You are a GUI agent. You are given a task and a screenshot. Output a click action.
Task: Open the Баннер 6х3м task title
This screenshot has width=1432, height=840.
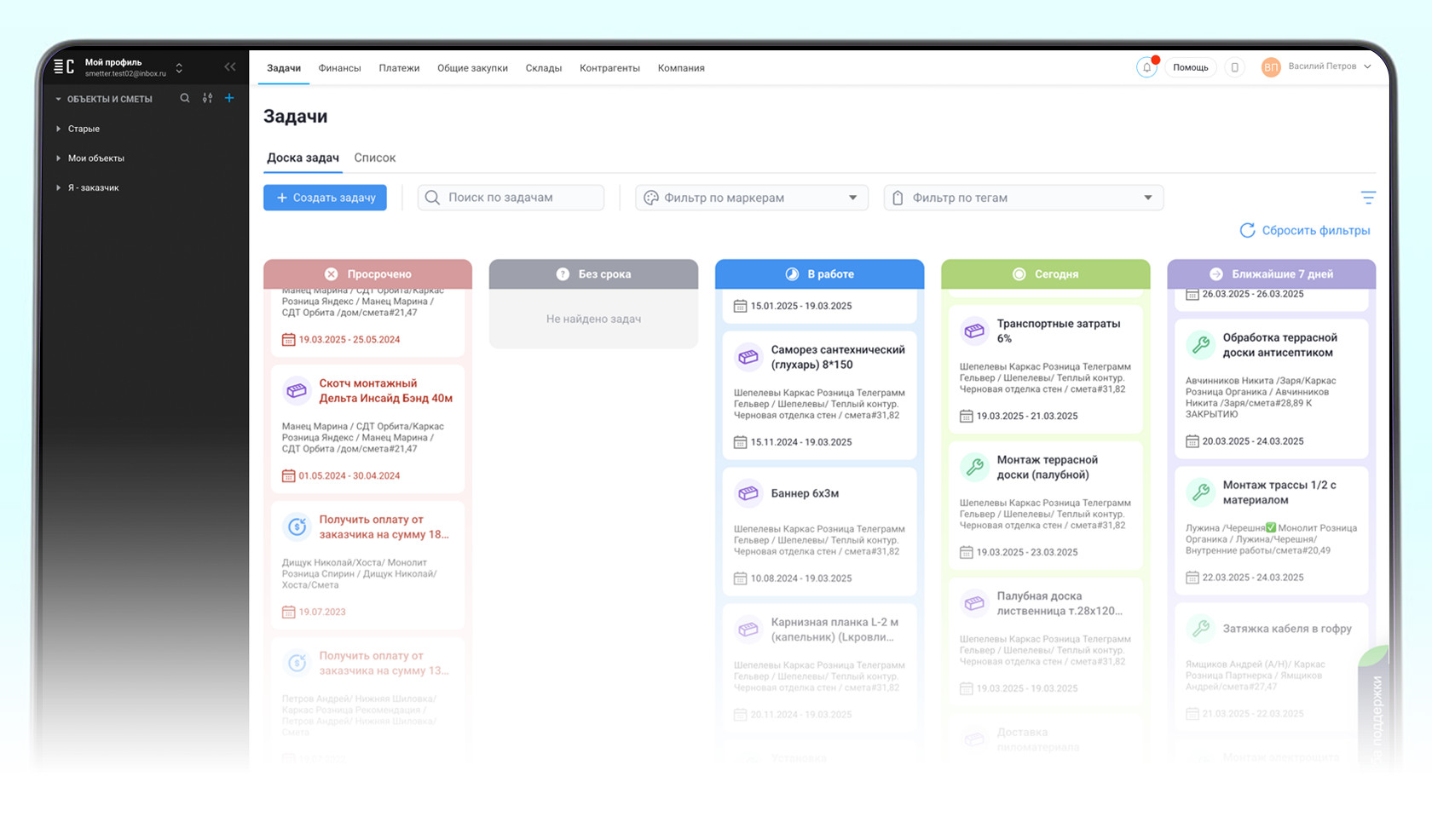[x=805, y=493]
